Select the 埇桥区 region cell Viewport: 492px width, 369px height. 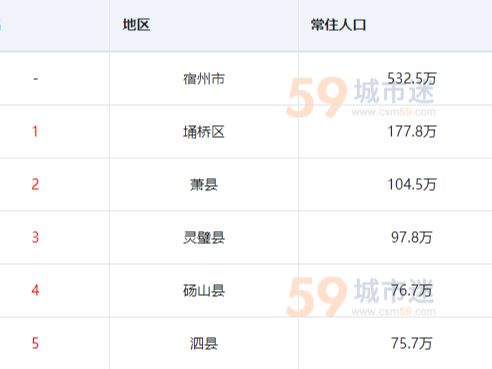pyautogui.click(x=204, y=132)
